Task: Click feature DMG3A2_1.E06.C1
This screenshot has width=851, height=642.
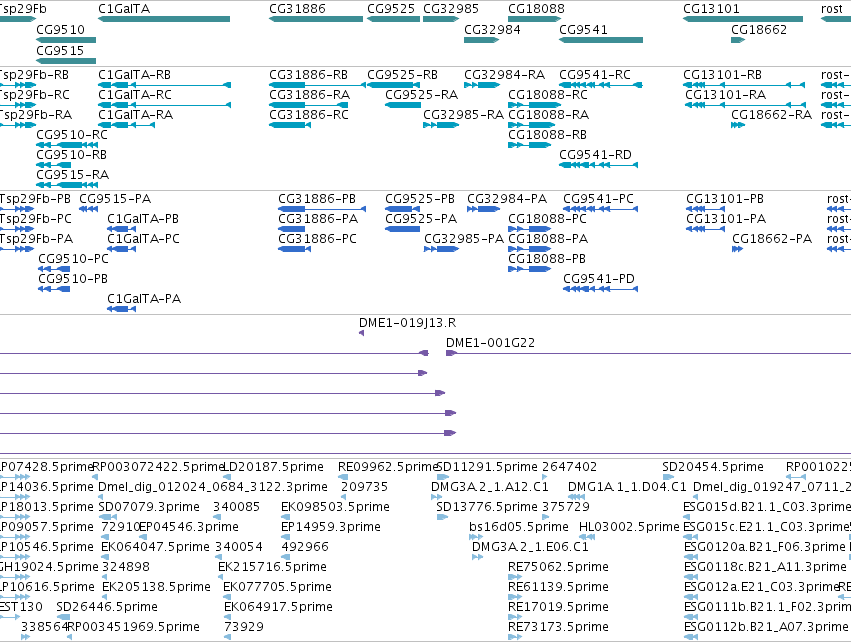Action: (530, 547)
